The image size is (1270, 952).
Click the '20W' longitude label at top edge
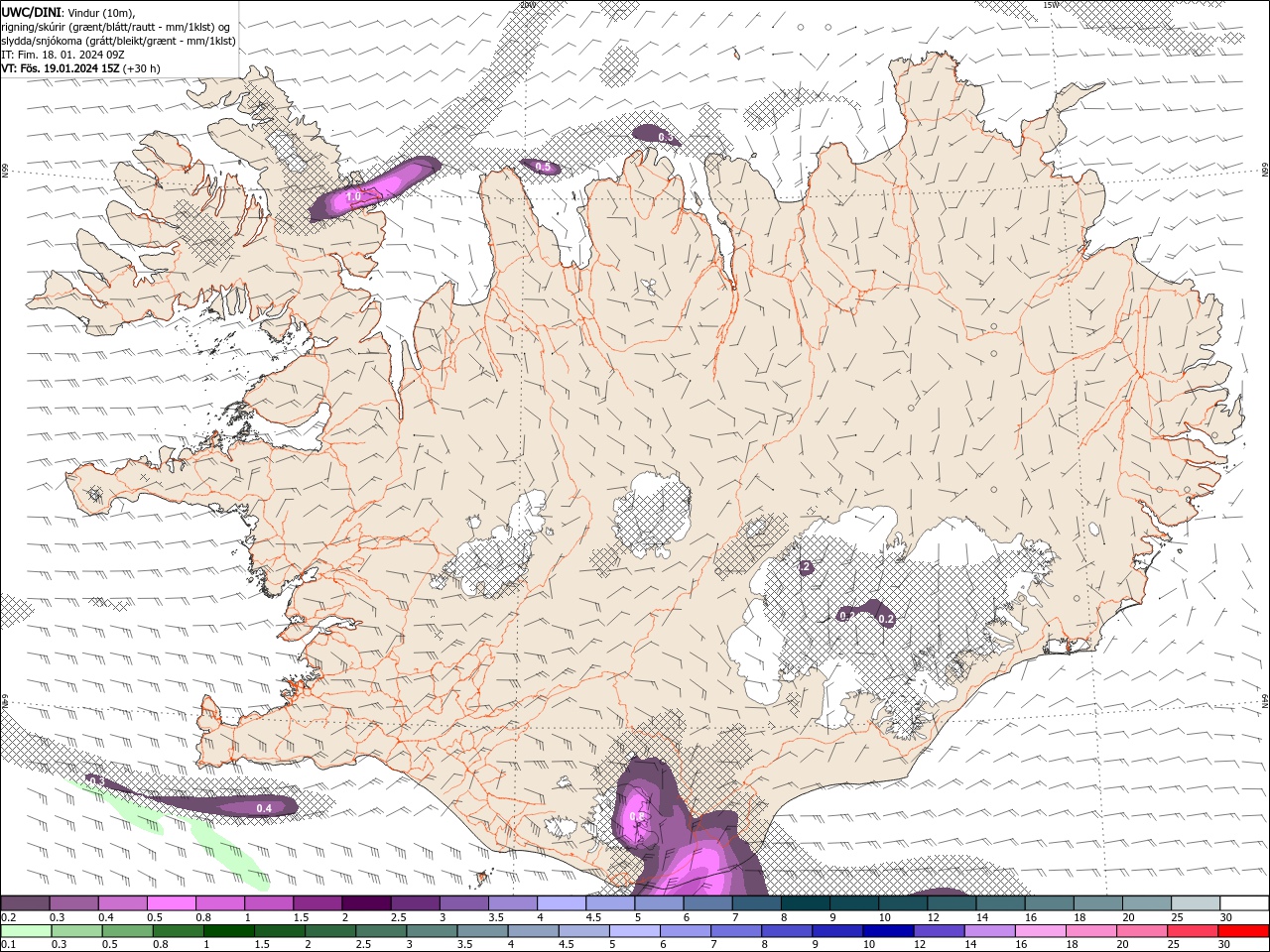[527, 5]
